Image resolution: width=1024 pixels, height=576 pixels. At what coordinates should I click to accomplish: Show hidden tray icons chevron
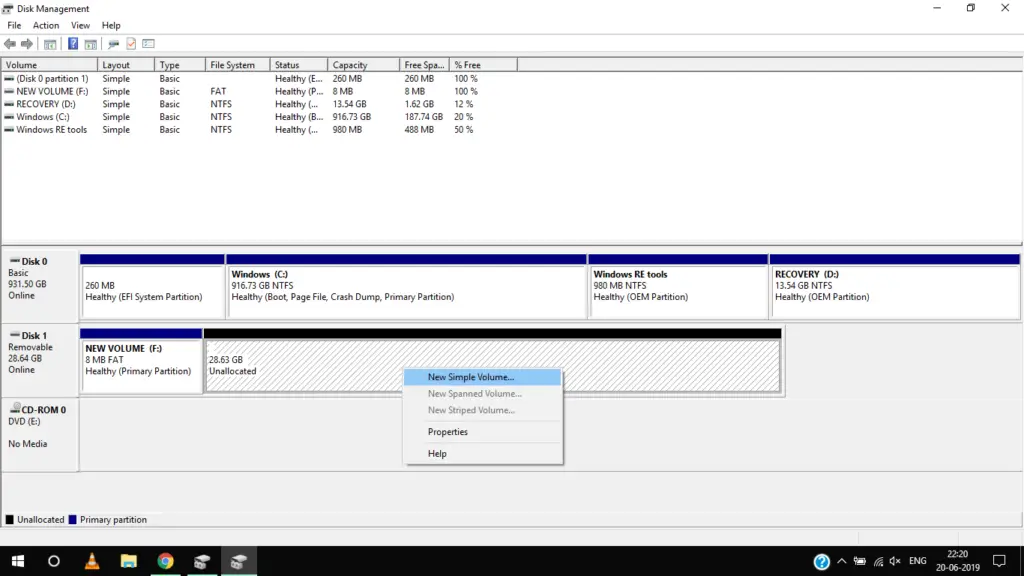842,561
